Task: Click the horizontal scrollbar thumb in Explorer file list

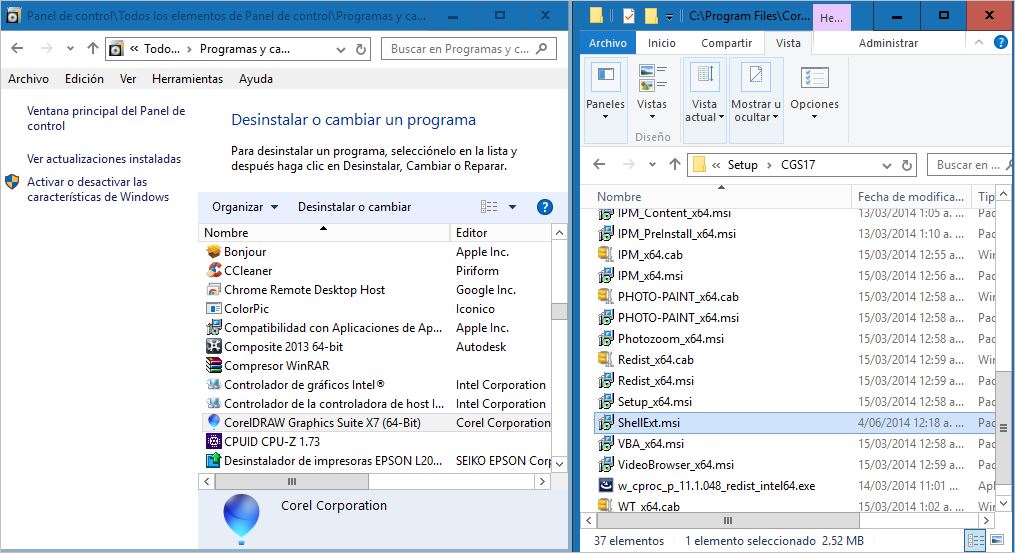Action: click(x=728, y=520)
